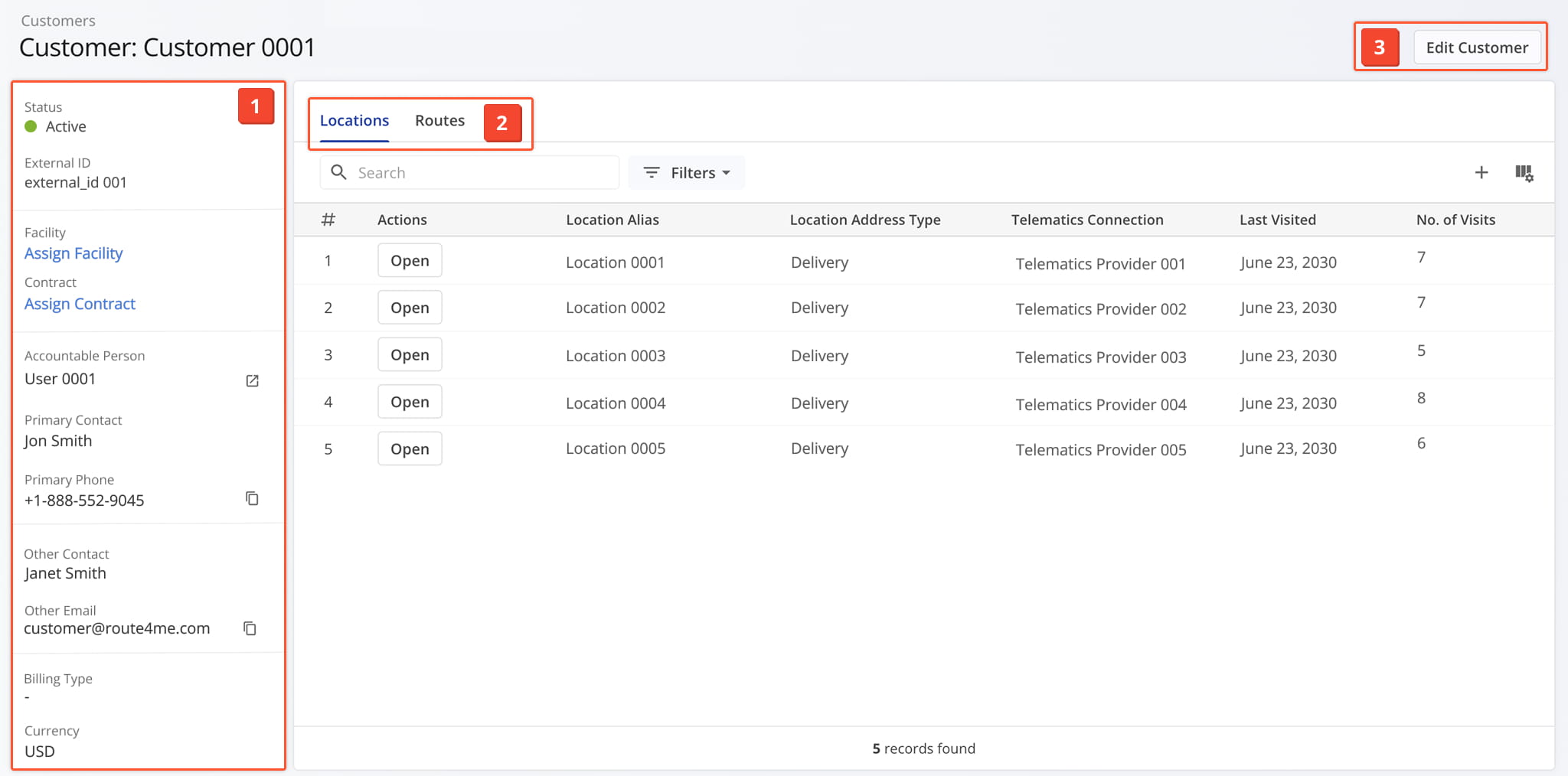The width and height of the screenshot is (1568, 776).
Task: Copy the other email address icon
Action: pos(250,628)
